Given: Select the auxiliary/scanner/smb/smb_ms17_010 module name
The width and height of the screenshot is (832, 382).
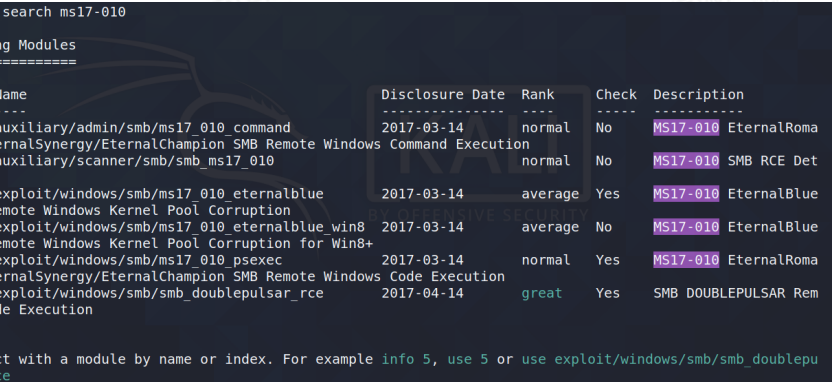Looking at the screenshot, I should point(136,161).
